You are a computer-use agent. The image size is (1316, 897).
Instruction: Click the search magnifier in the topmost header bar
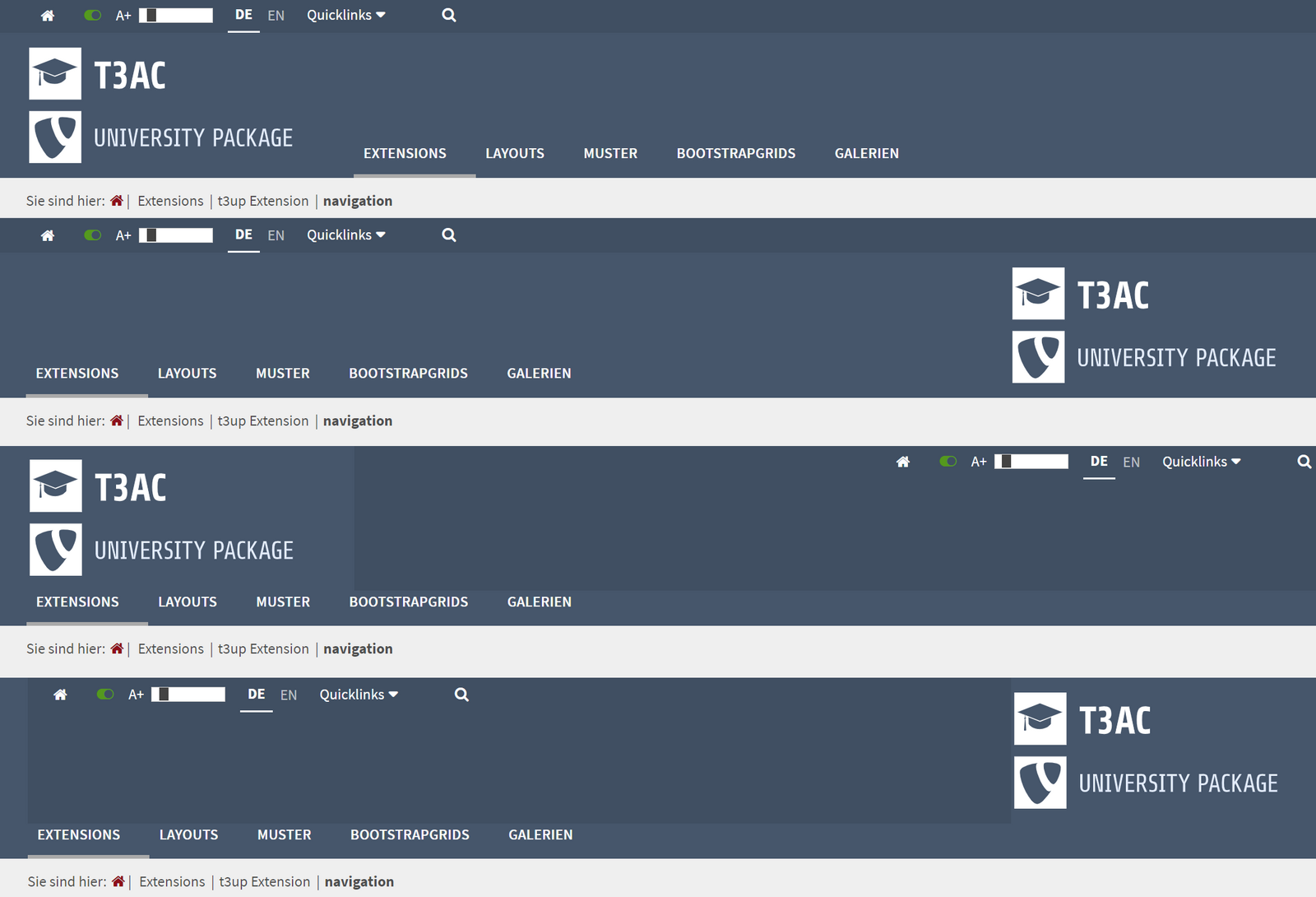click(x=449, y=15)
